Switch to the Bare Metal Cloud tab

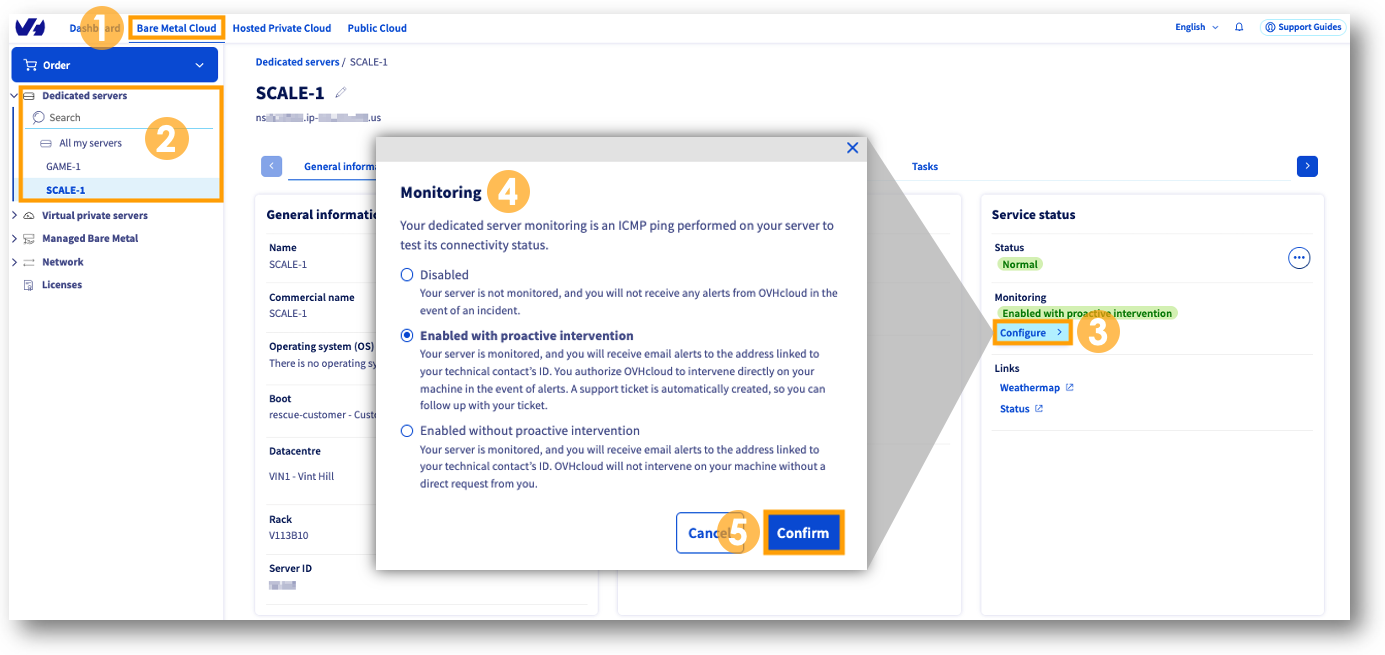[x=177, y=27]
